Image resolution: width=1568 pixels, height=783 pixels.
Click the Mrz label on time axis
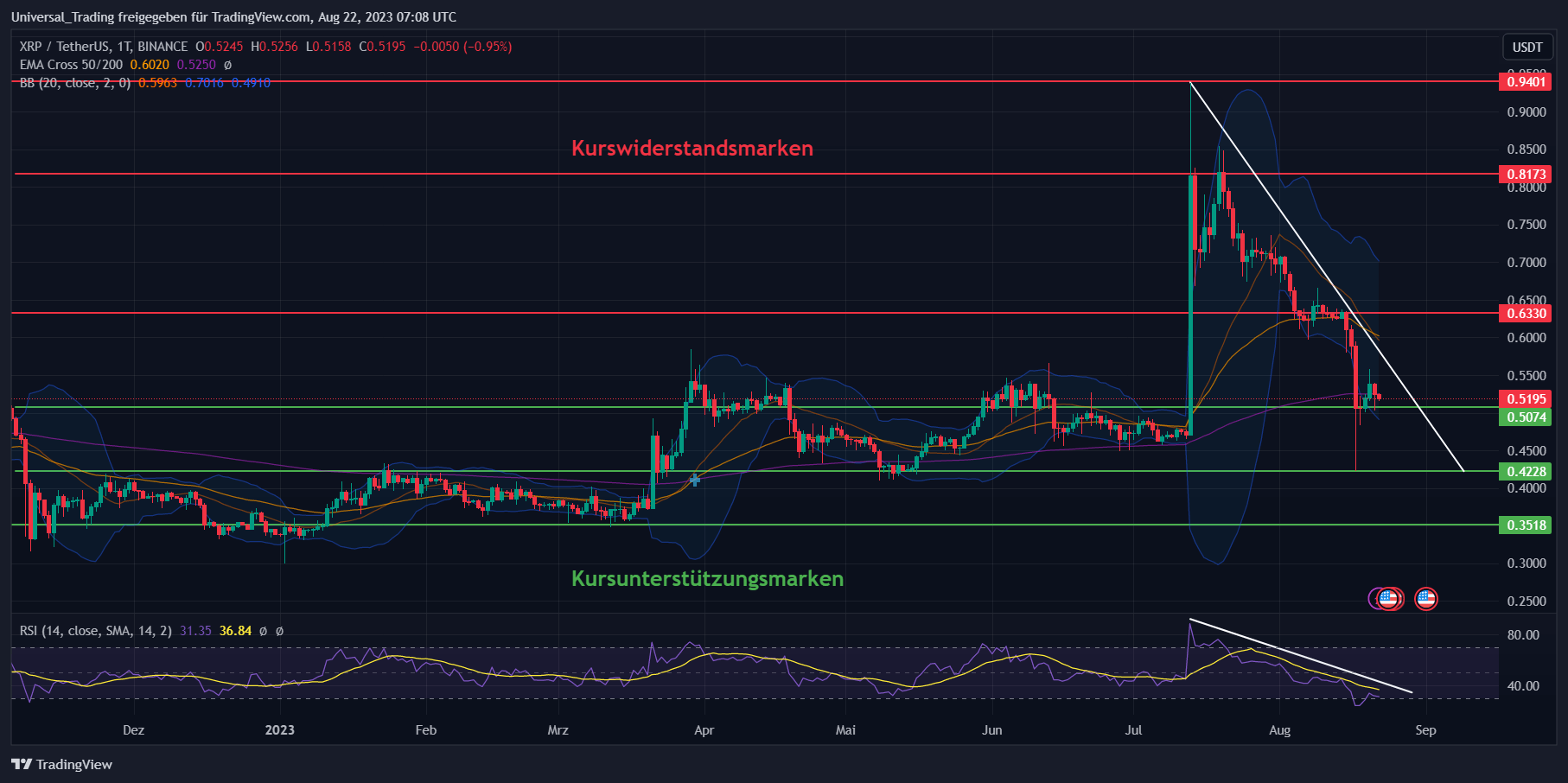(x=558, y=730)
